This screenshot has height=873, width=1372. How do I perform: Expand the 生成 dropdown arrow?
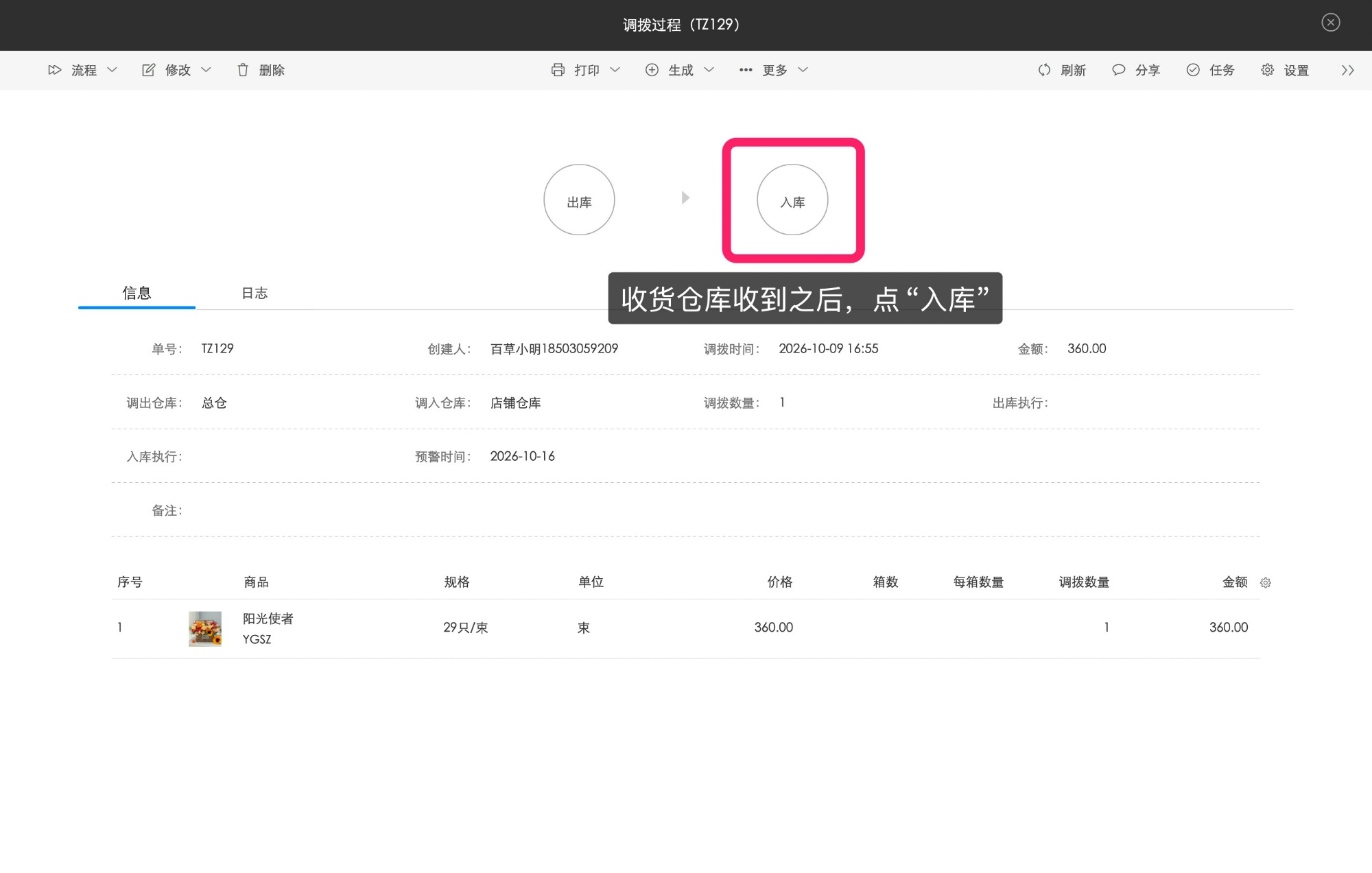[709, 70]
